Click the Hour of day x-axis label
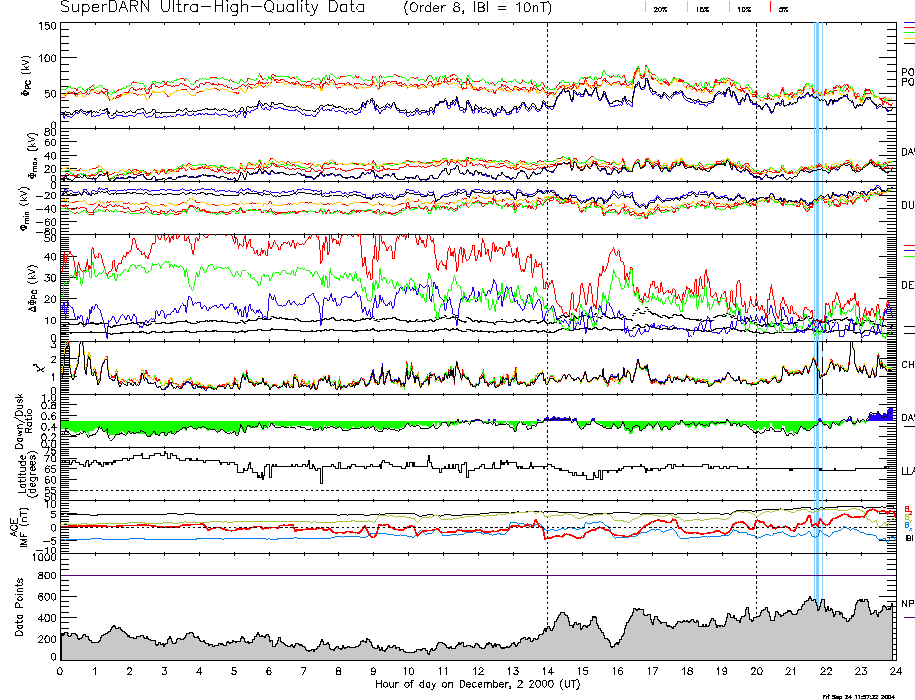Viewport: 915px width, 700px height. click(477, 685)
